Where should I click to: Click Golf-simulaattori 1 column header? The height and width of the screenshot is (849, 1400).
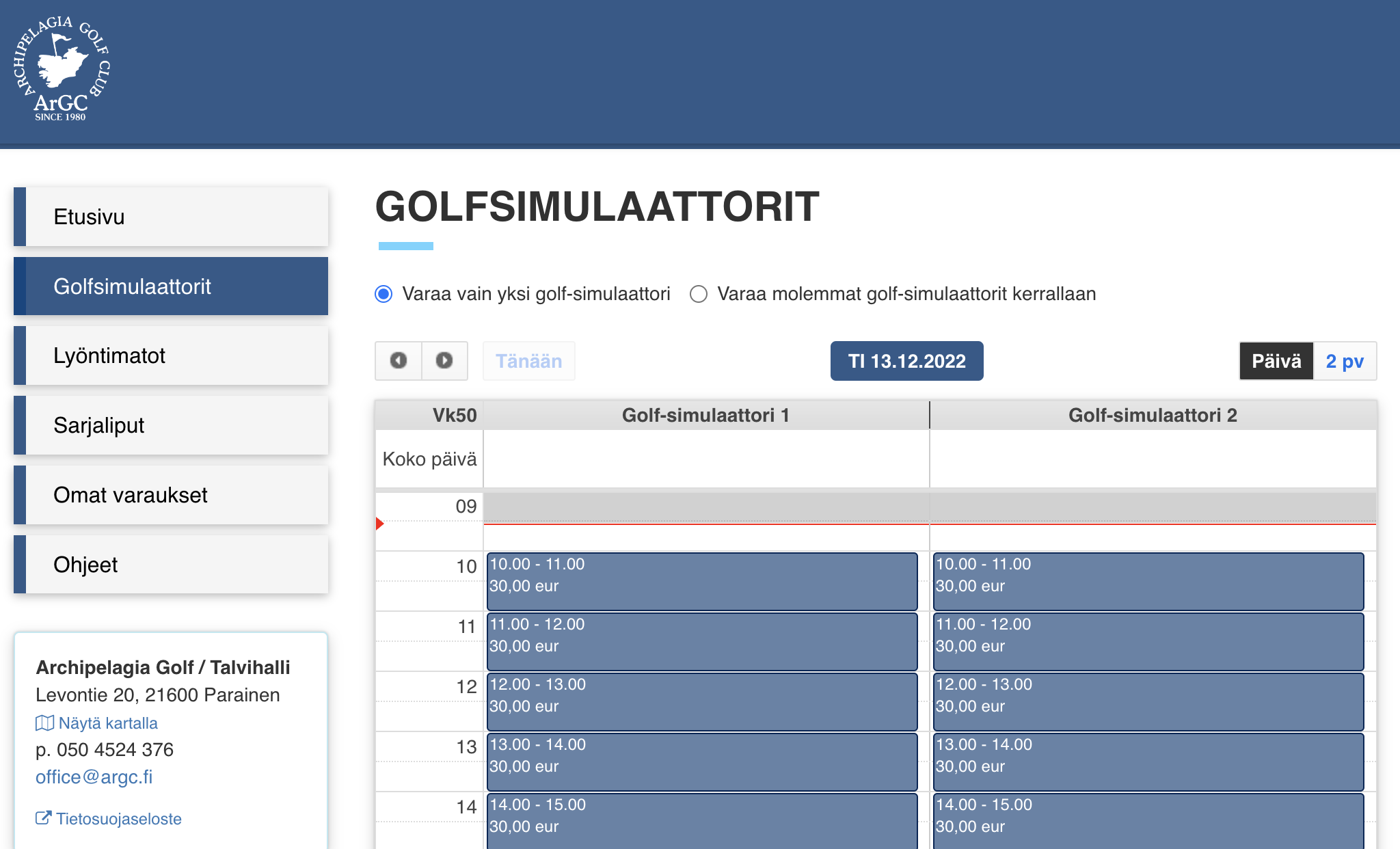[705, 415]
